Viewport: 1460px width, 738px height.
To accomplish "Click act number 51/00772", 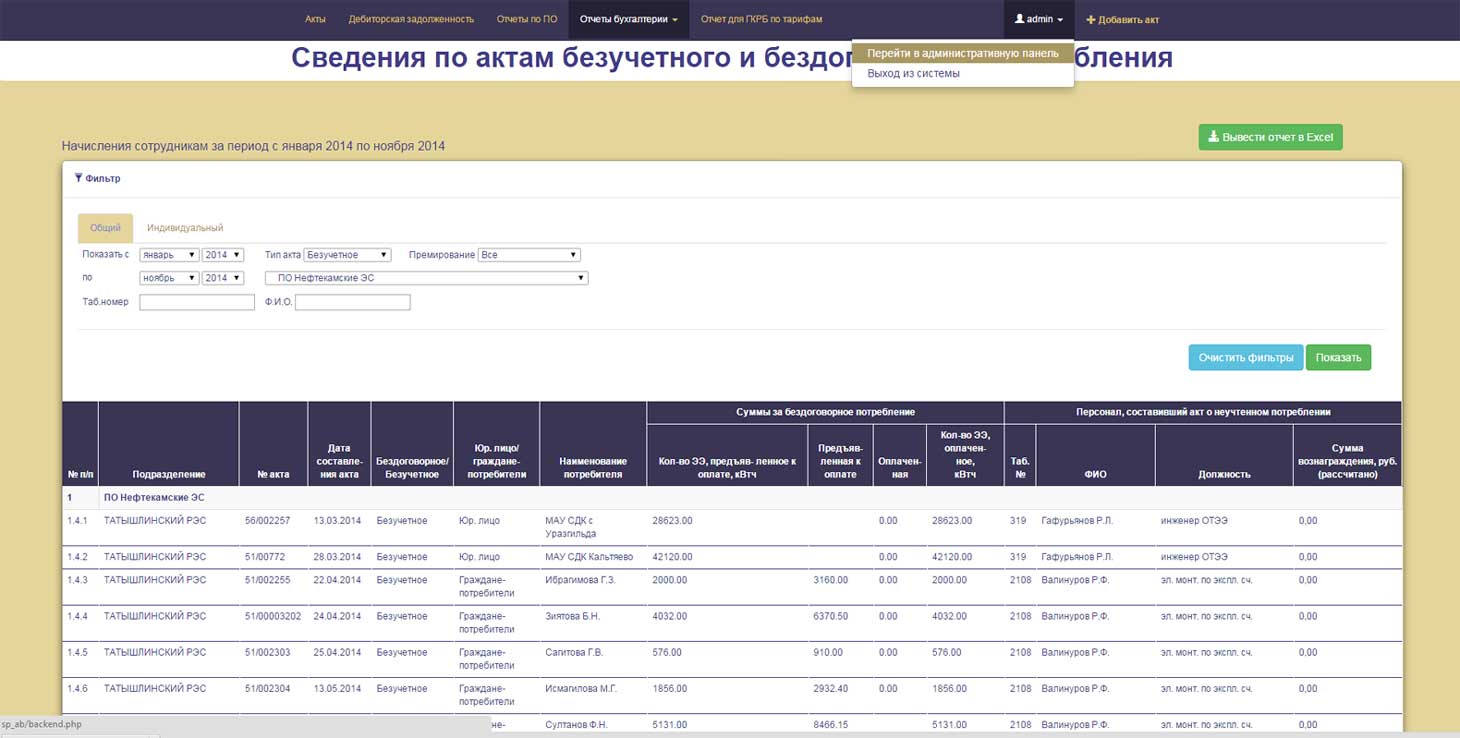I will [265, 557].
